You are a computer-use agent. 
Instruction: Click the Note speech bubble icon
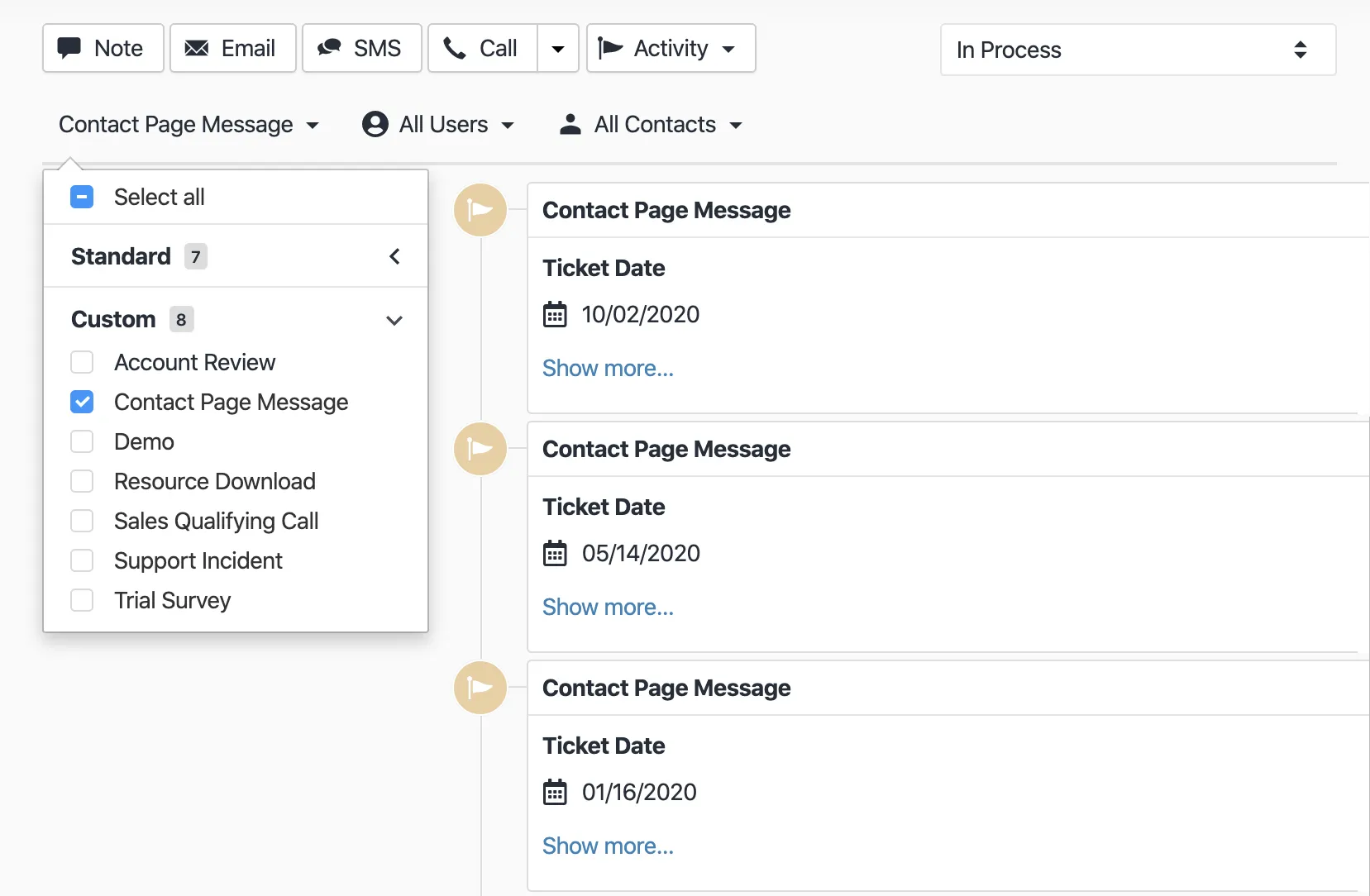(x=69, y=48)
